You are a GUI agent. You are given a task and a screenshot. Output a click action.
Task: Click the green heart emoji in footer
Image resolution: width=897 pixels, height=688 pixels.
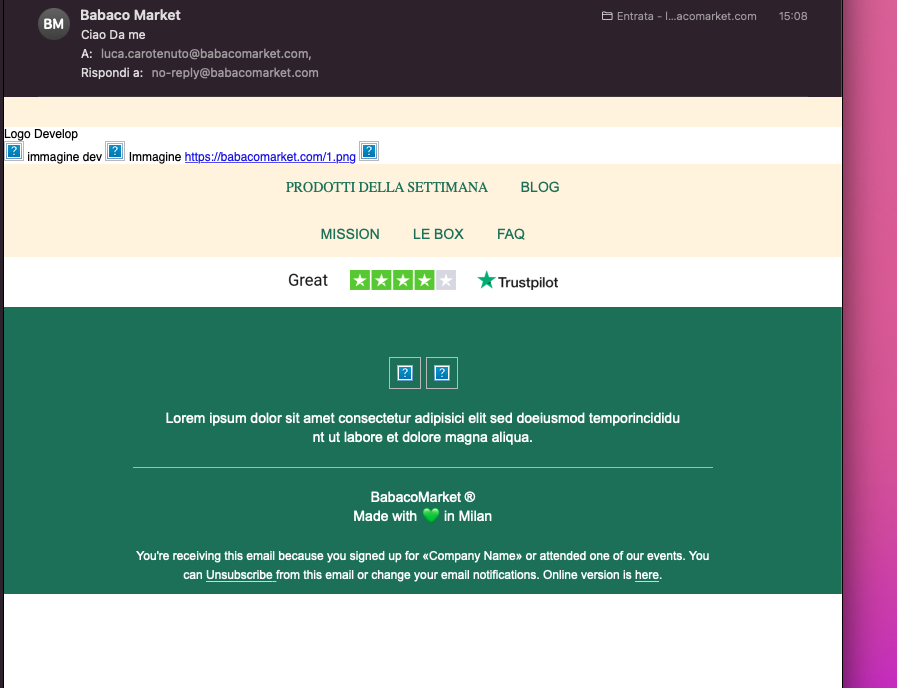tap(430, 516)
